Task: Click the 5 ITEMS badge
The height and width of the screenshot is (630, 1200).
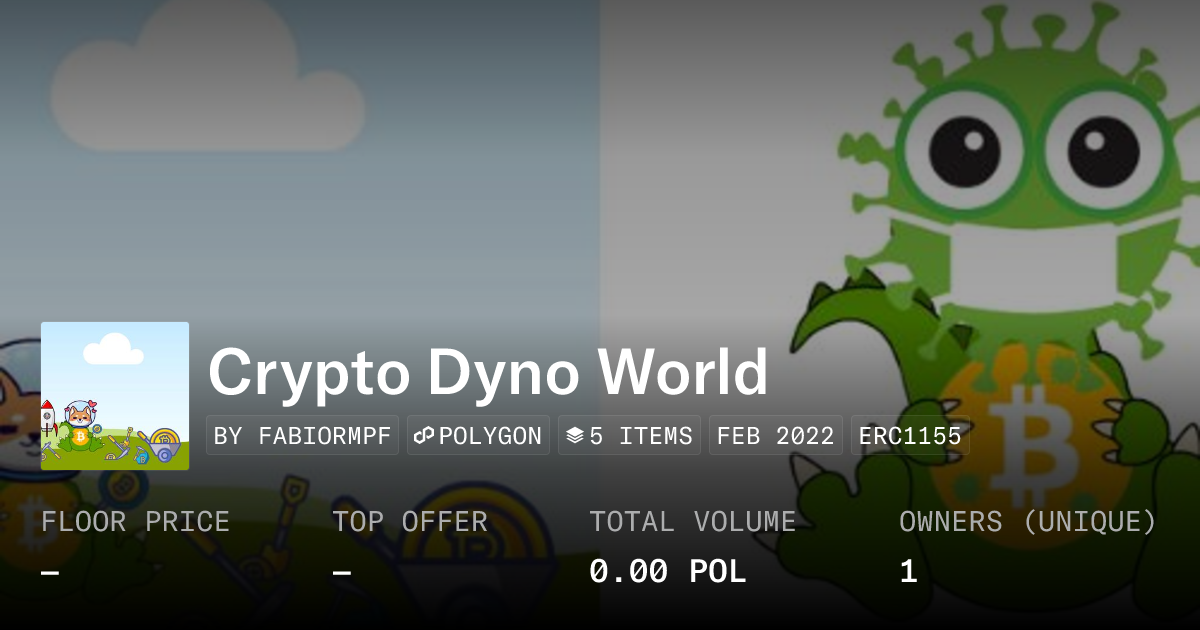Action: point(629,436)
